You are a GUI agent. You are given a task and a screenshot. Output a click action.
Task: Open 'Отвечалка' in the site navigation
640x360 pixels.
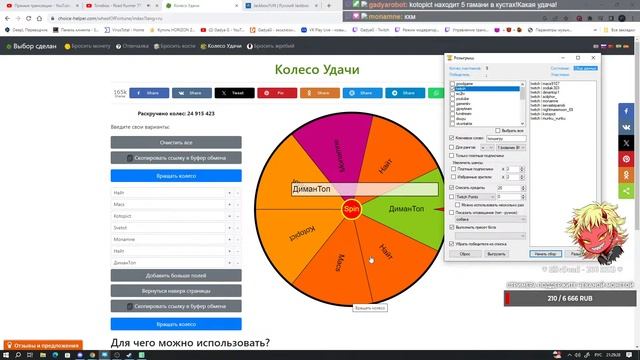132,46
